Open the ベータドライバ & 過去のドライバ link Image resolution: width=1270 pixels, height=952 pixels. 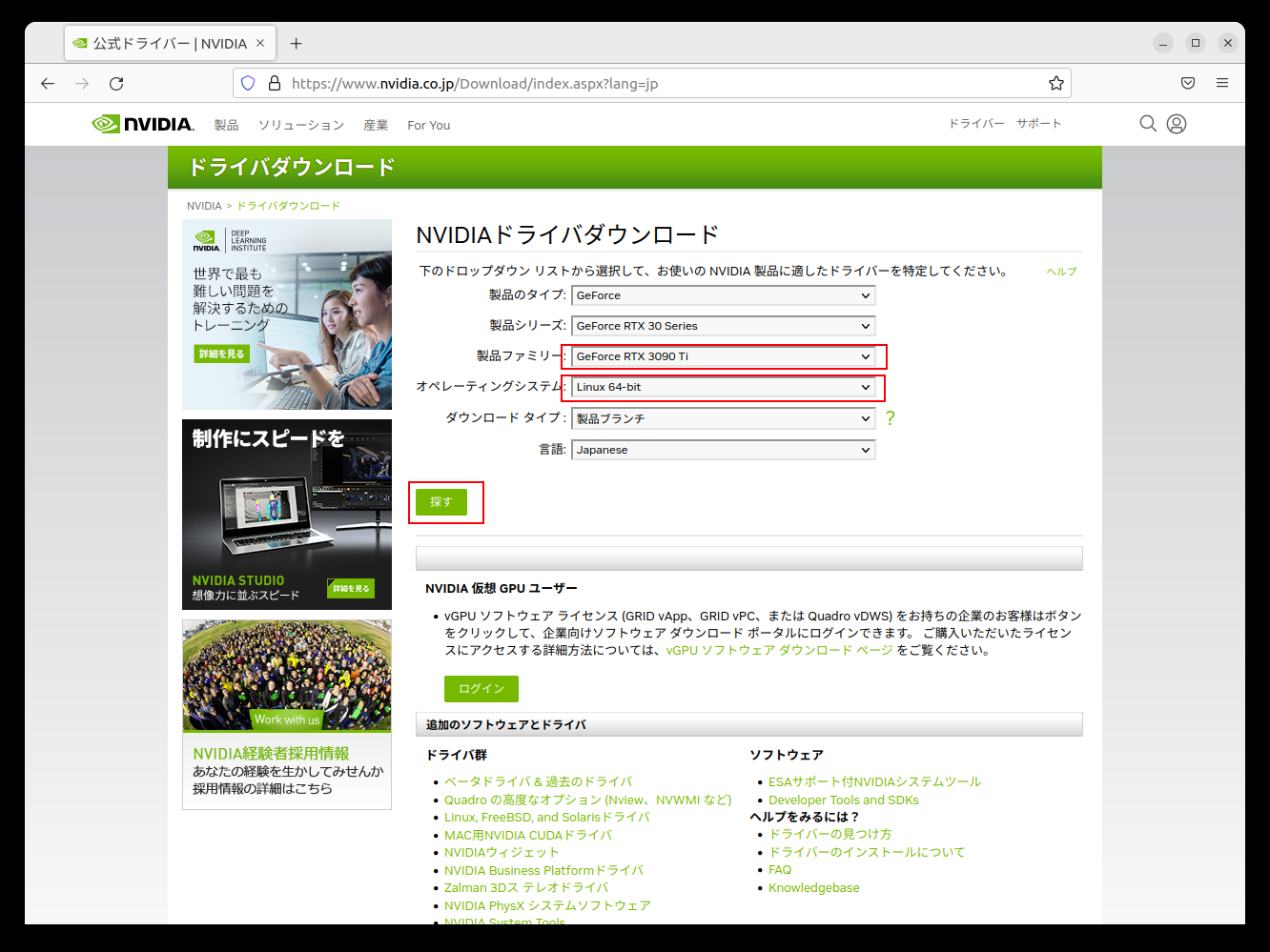[539, 782]
